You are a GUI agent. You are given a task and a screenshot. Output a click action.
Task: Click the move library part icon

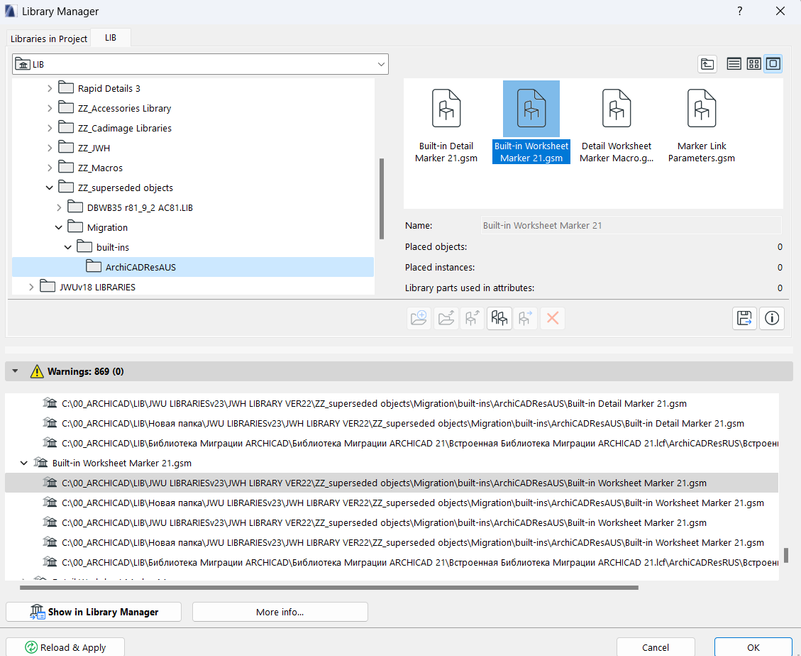(526, 318)
